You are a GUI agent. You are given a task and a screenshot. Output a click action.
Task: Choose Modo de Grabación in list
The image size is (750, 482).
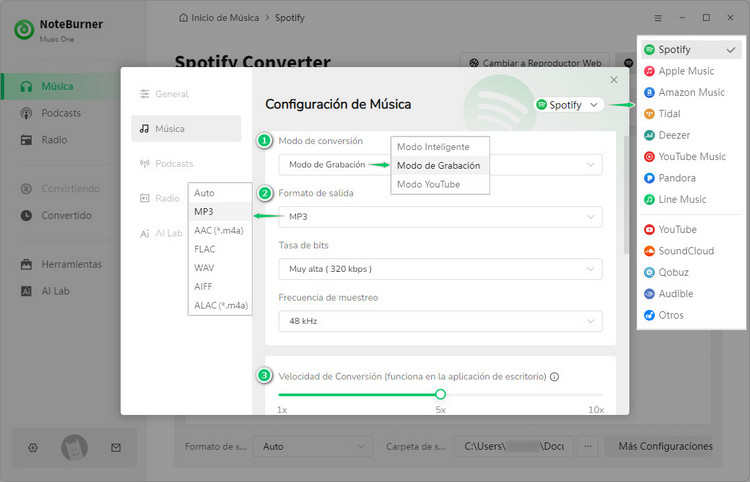click(440, 165)
